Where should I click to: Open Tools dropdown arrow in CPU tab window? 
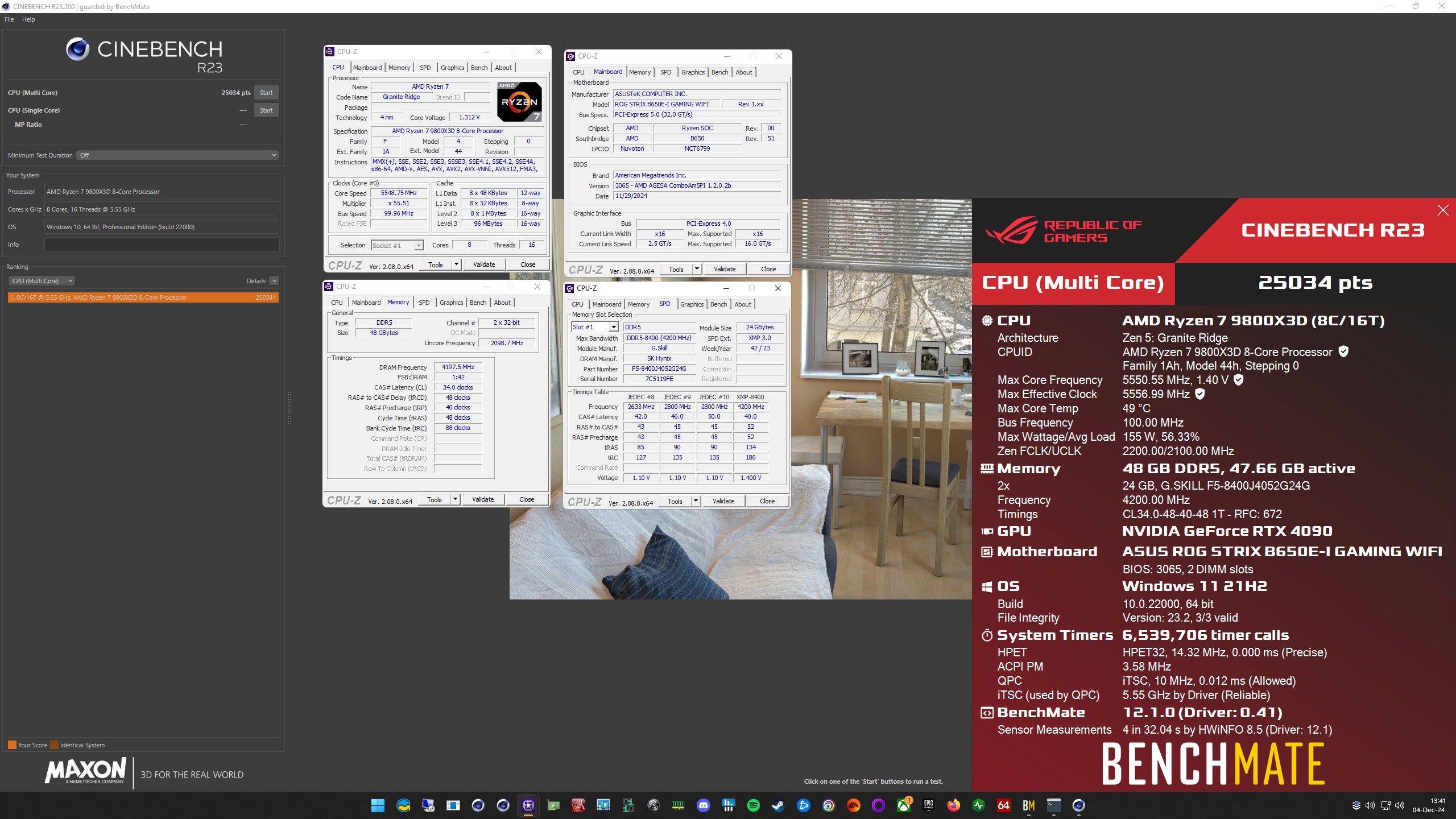(x=456, y=264)
